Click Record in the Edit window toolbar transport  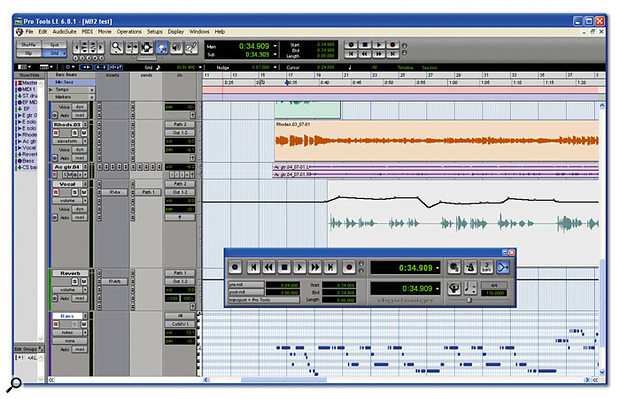click(x=393, y=45)
